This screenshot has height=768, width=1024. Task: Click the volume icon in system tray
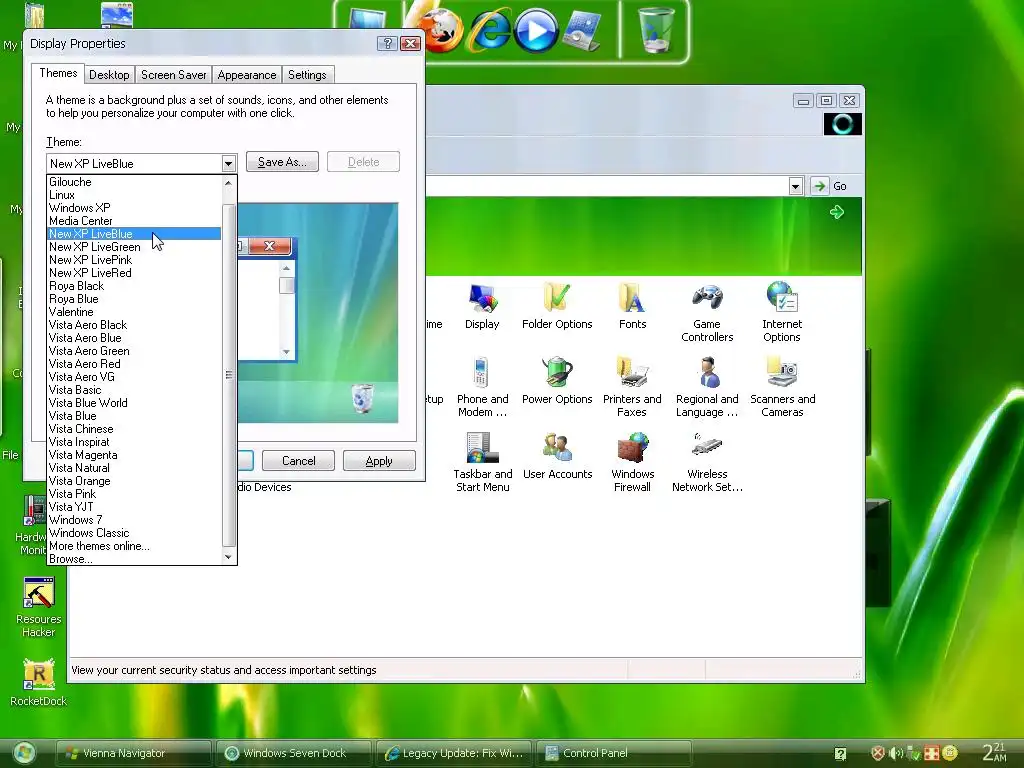(896, 753)
